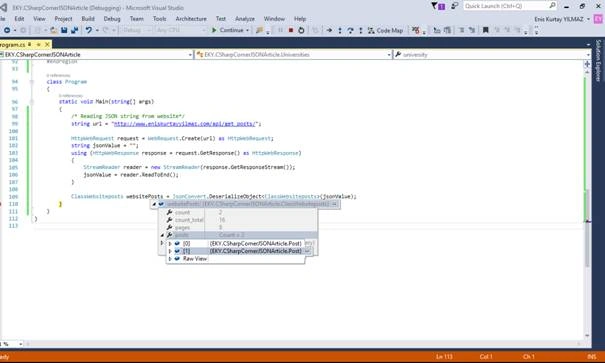Click the wrench icon beside count_total
The image size is (605, 363).
(169, 220)
